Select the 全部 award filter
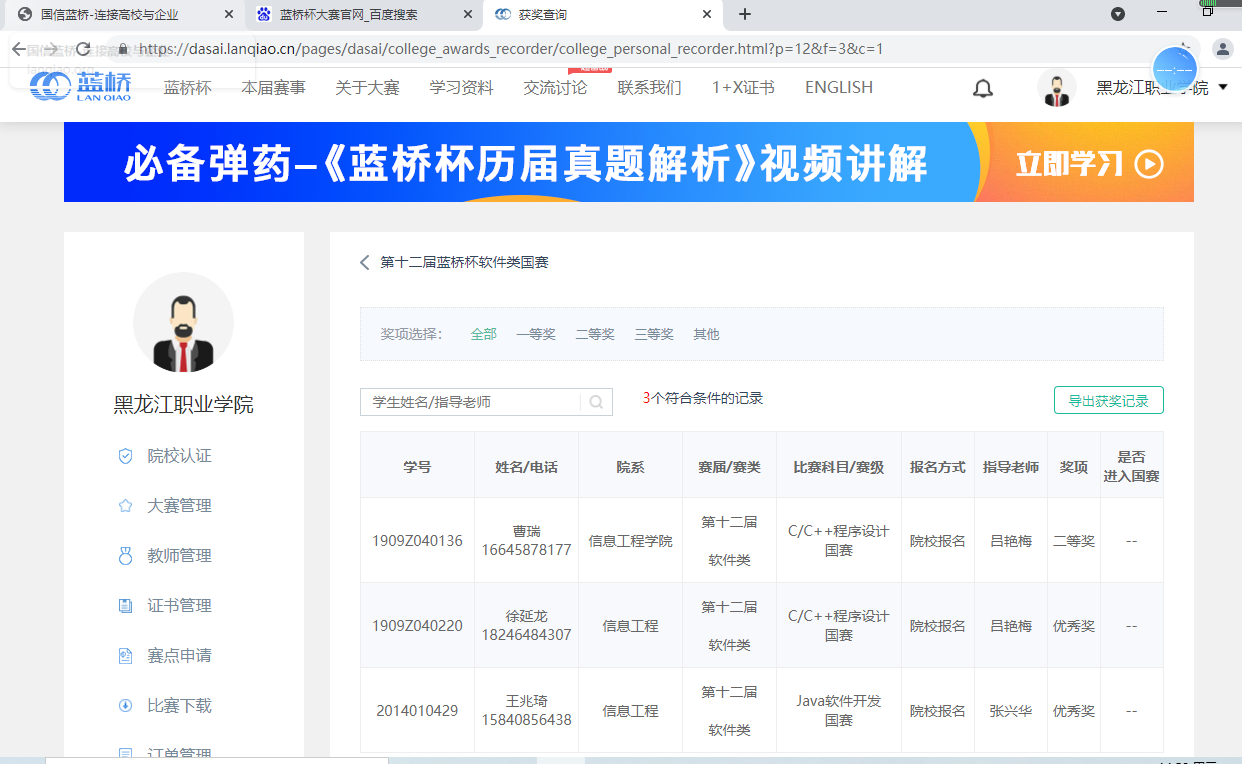The image size is (1242, 764). pos(484,334)
